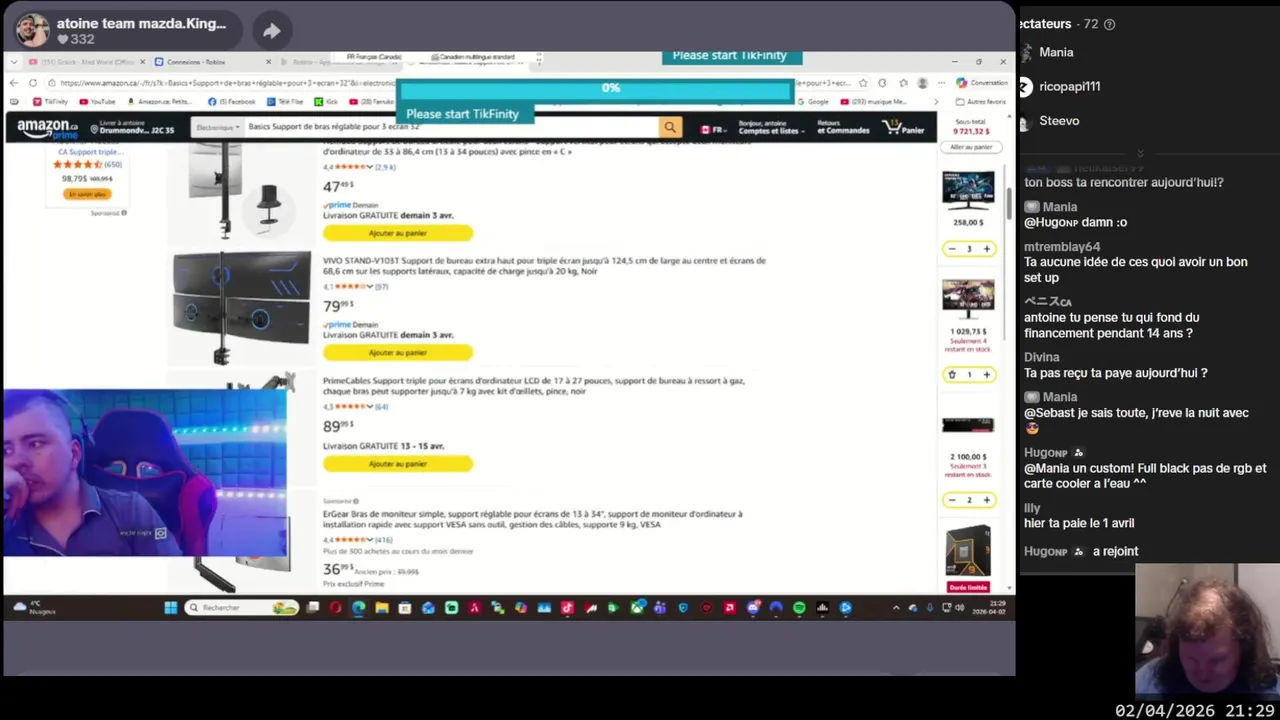Open the VIVO curved monitor stand thumbnail
The image size is (1280, 720).
pos(240,308)
